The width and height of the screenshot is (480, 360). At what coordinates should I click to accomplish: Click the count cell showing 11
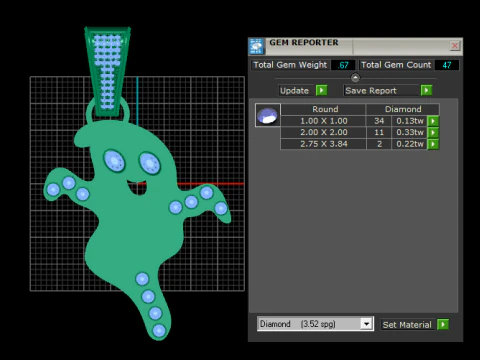click(x=379, y=132)
